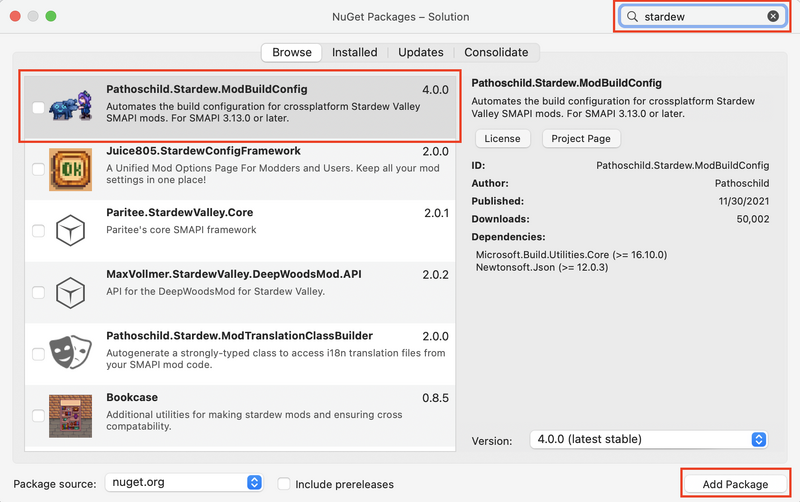Click the magnifier icon in search field
The image size is (800, 502).
632,16
